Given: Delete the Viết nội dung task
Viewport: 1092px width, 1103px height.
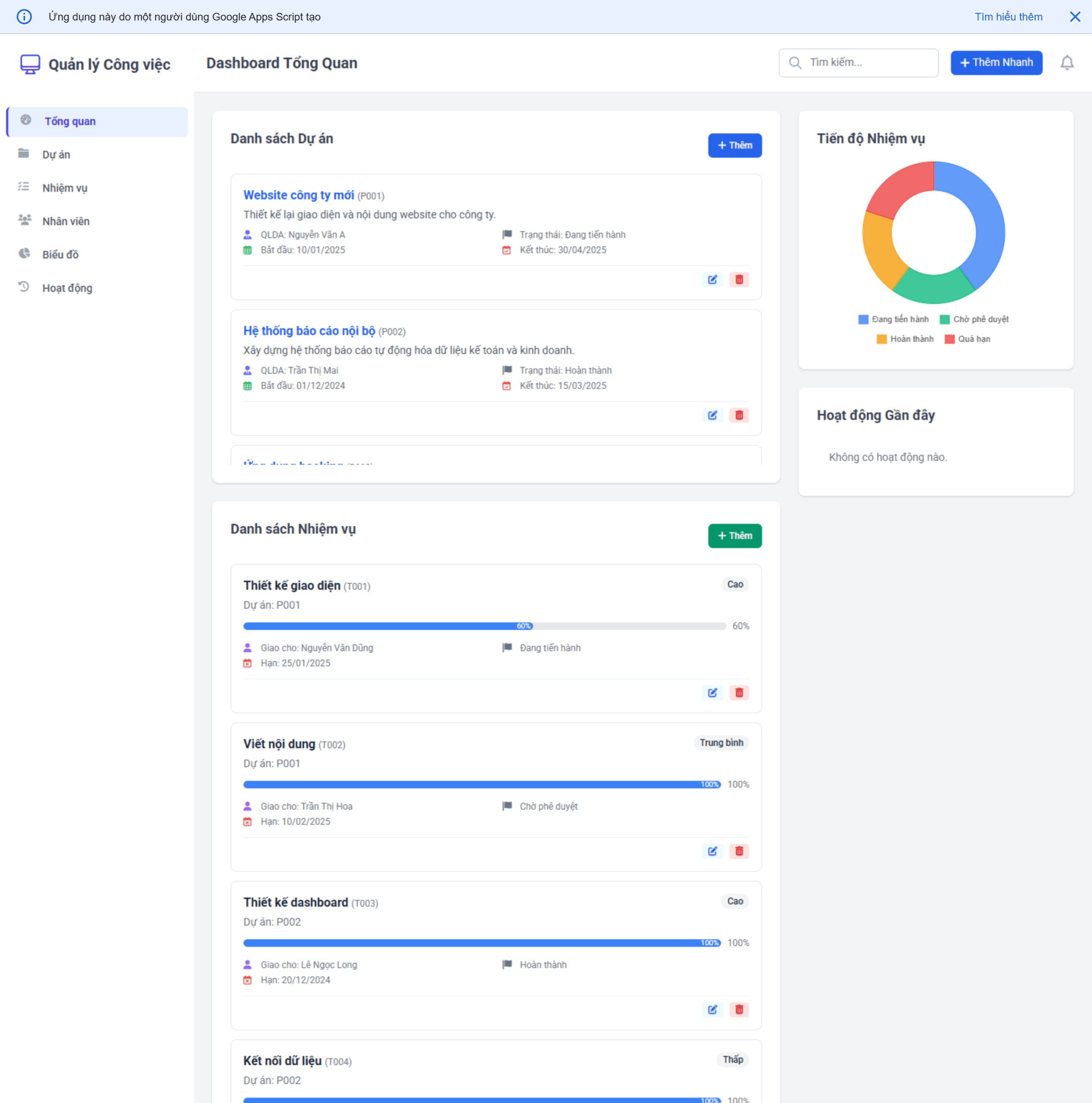Looking at the screenshot, I should tap(739, 851).
